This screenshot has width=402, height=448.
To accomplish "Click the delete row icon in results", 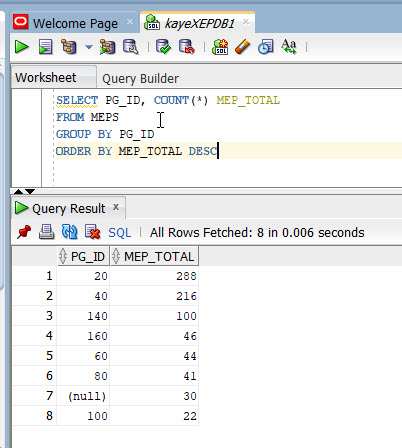I will tap(92, 232).
